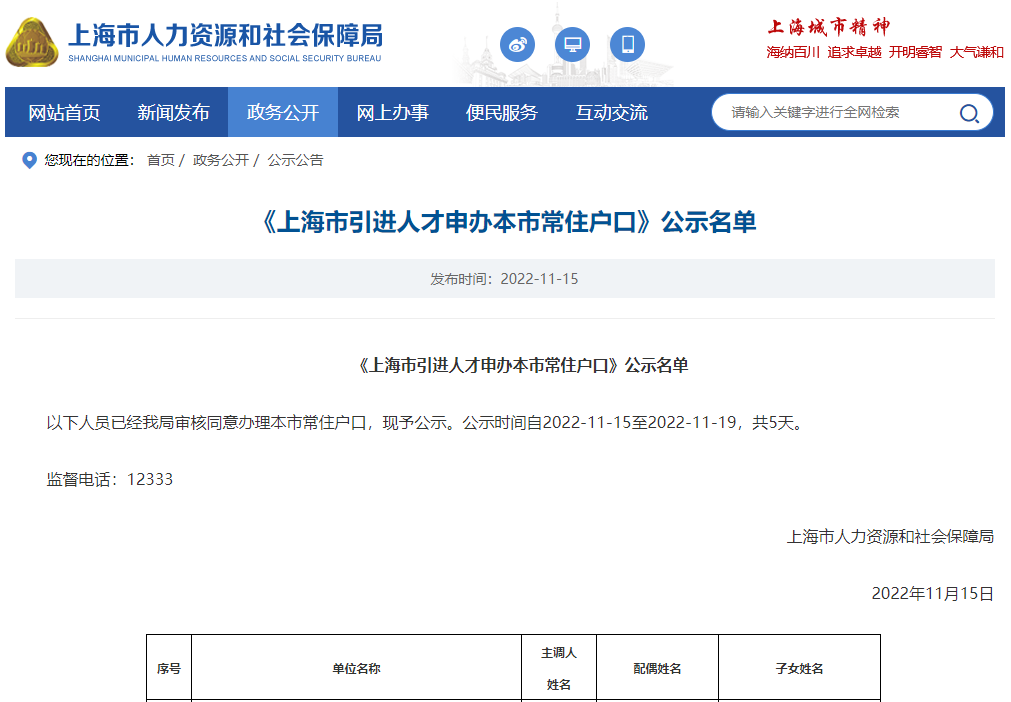Click the 配偶姓名 table header

(657, 668)
